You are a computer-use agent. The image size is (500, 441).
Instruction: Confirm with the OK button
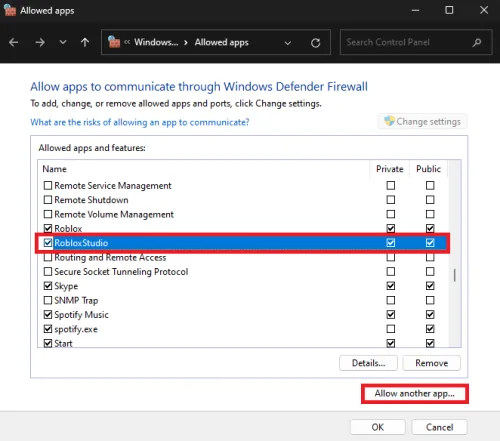(378, 427)
